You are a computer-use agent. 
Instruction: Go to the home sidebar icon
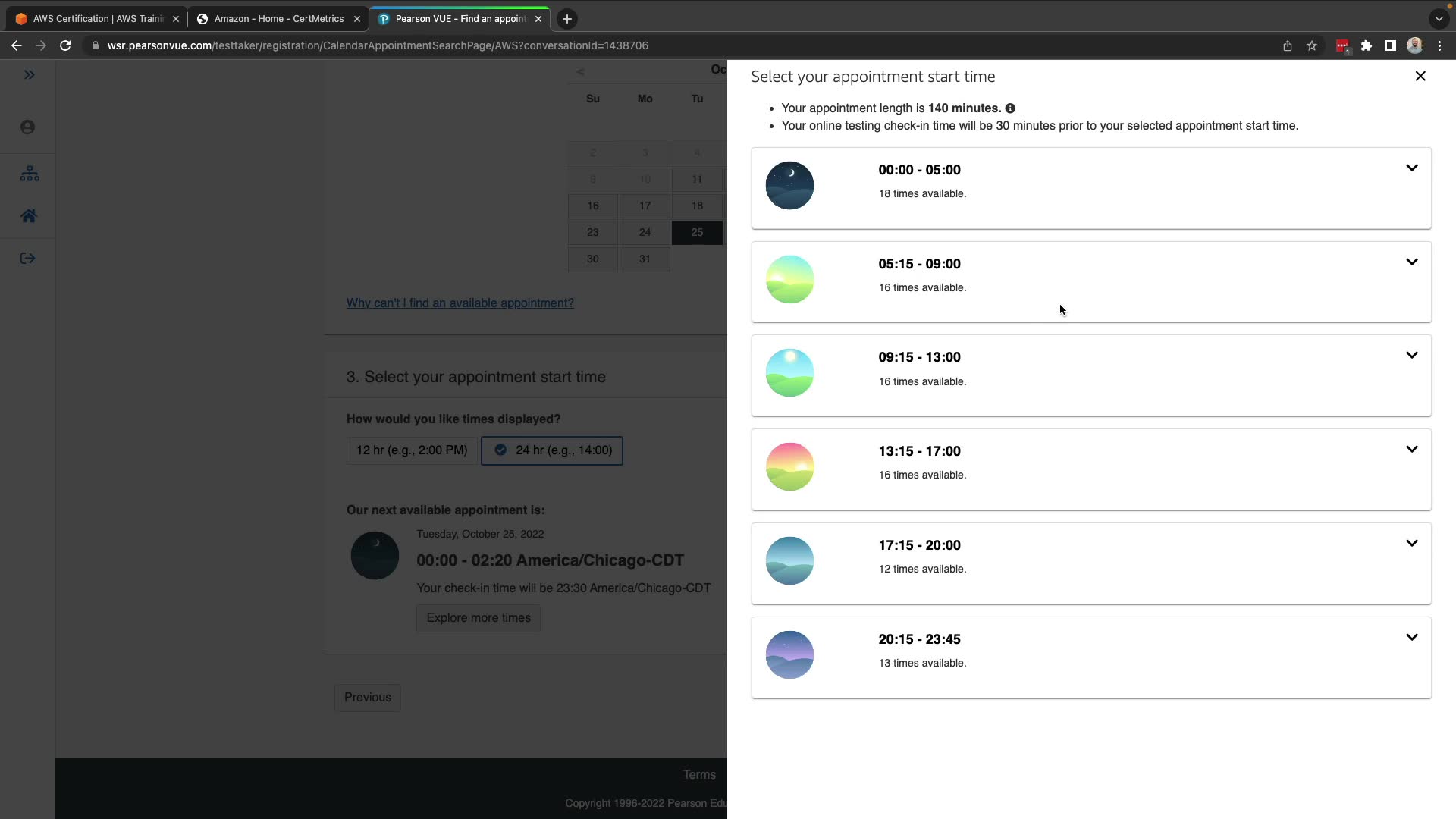click(29, 216)
